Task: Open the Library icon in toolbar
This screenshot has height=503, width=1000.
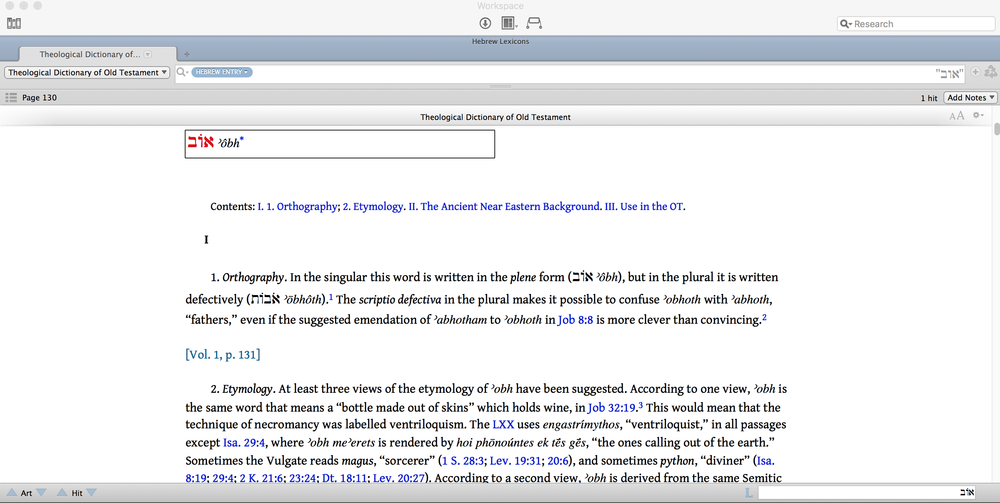Action: pyautogui.click(x=14, y=23)
